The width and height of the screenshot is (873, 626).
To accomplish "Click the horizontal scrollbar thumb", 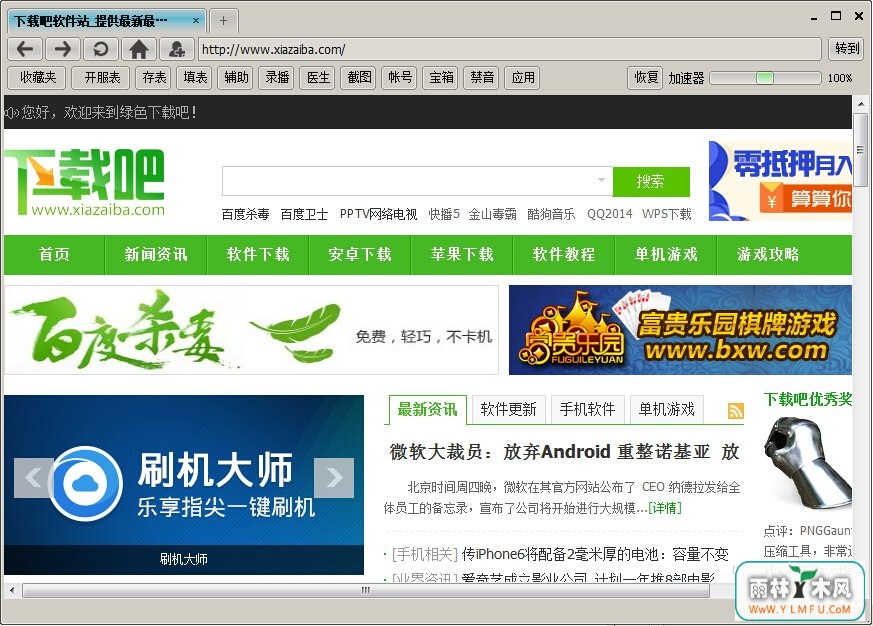I will 365,590.
